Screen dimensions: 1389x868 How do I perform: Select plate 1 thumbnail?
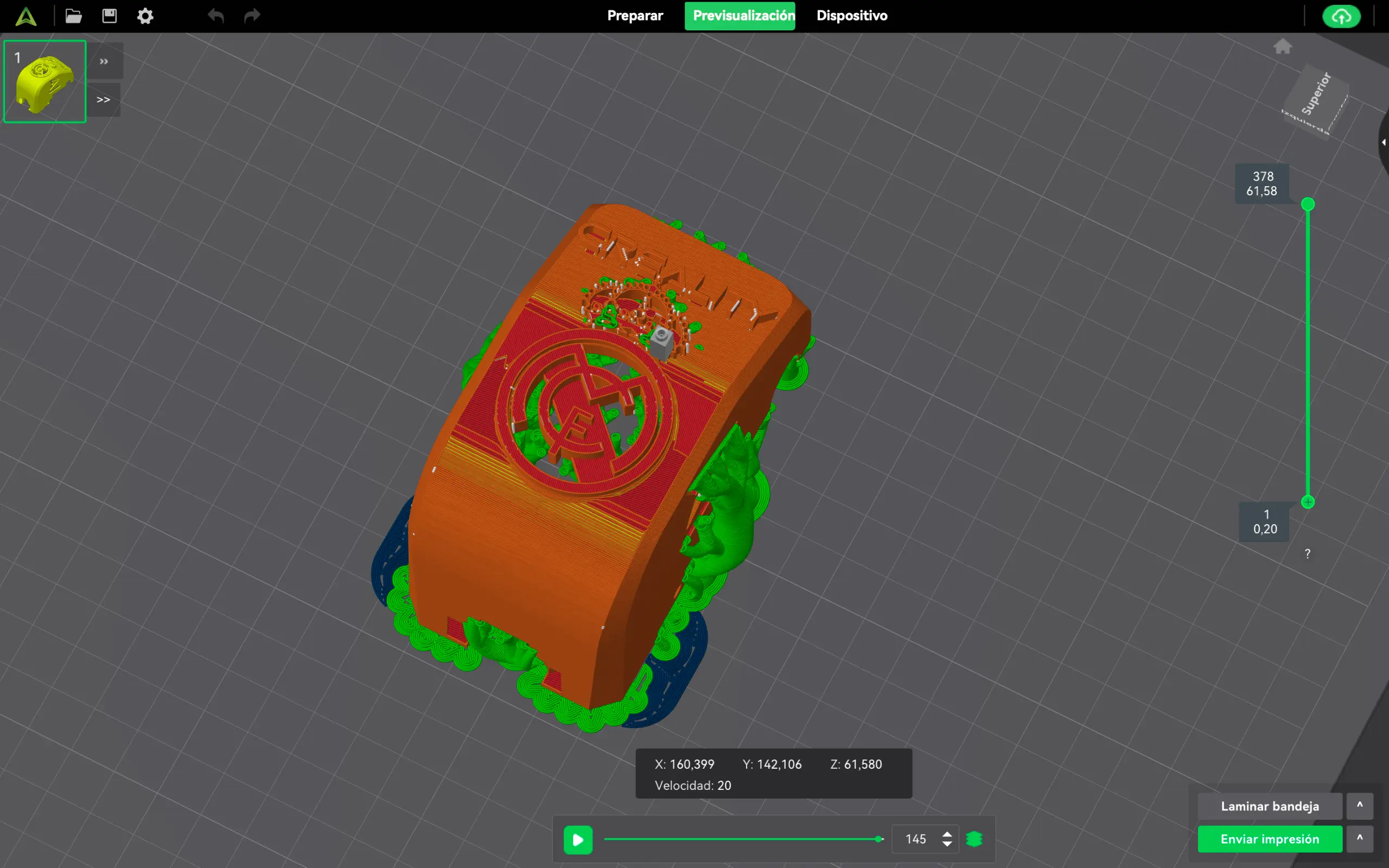pos(45,81)
